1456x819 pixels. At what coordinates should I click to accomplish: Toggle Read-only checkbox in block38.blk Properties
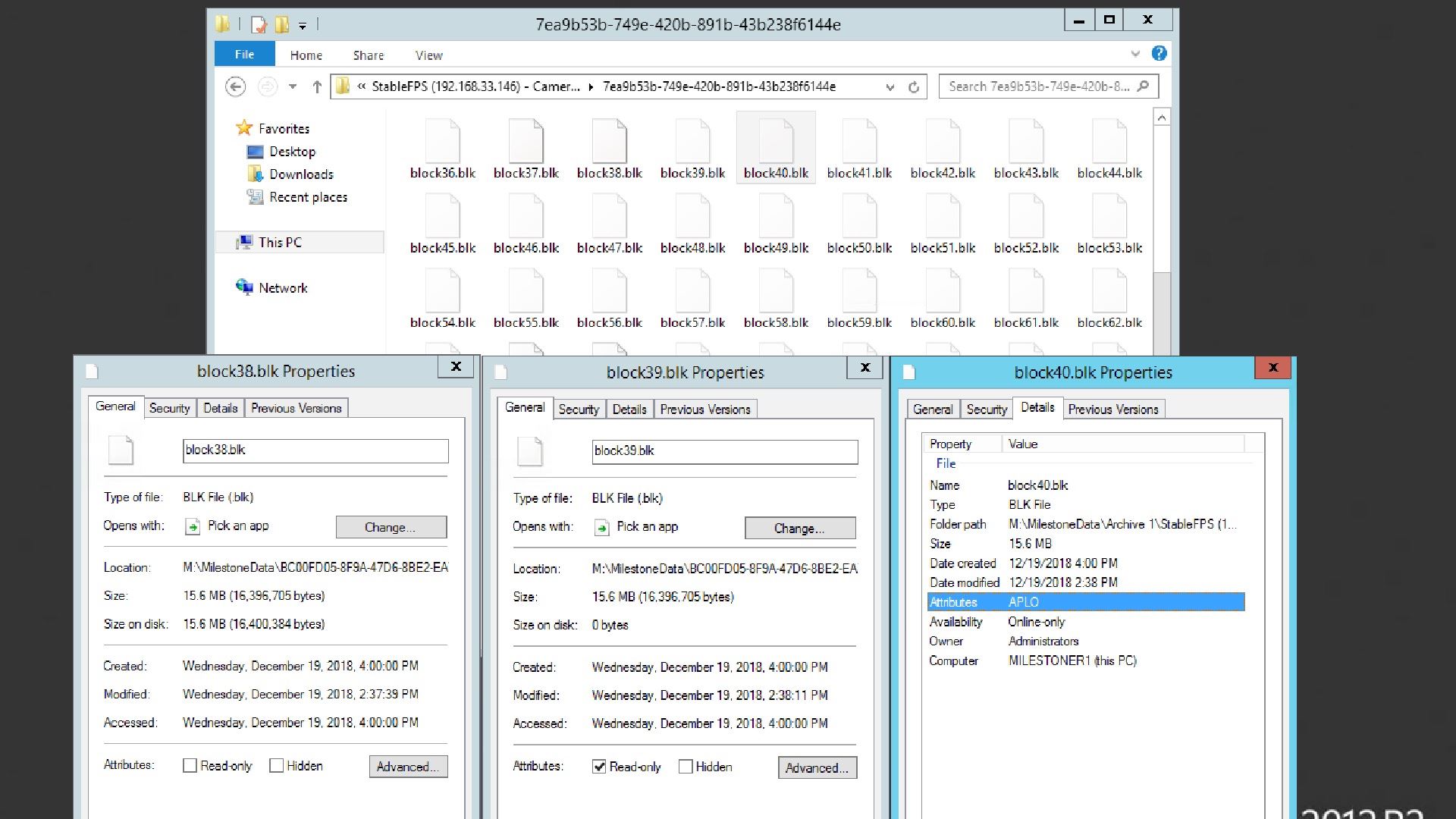point(190,766)
